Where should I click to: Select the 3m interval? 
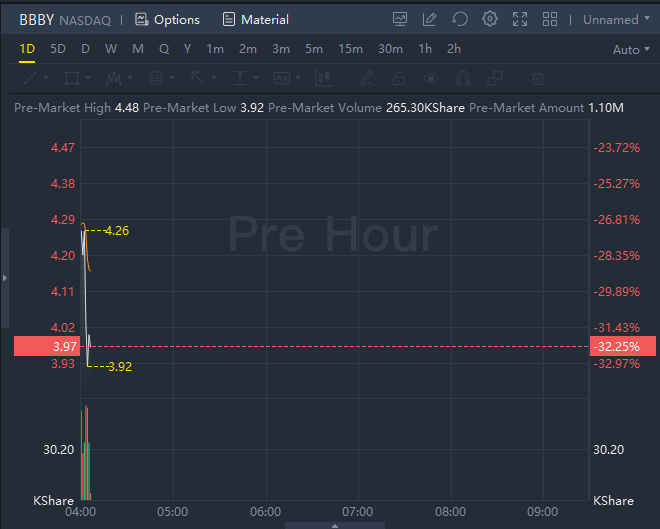pos(281,49)
